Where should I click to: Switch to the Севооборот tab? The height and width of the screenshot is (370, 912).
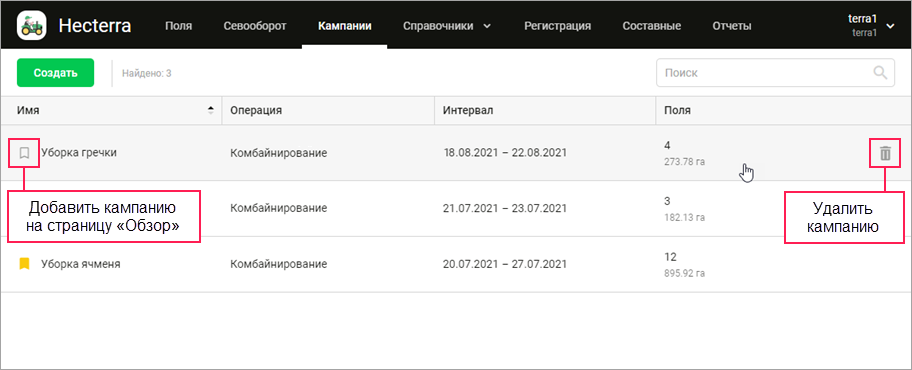point(255,26)
